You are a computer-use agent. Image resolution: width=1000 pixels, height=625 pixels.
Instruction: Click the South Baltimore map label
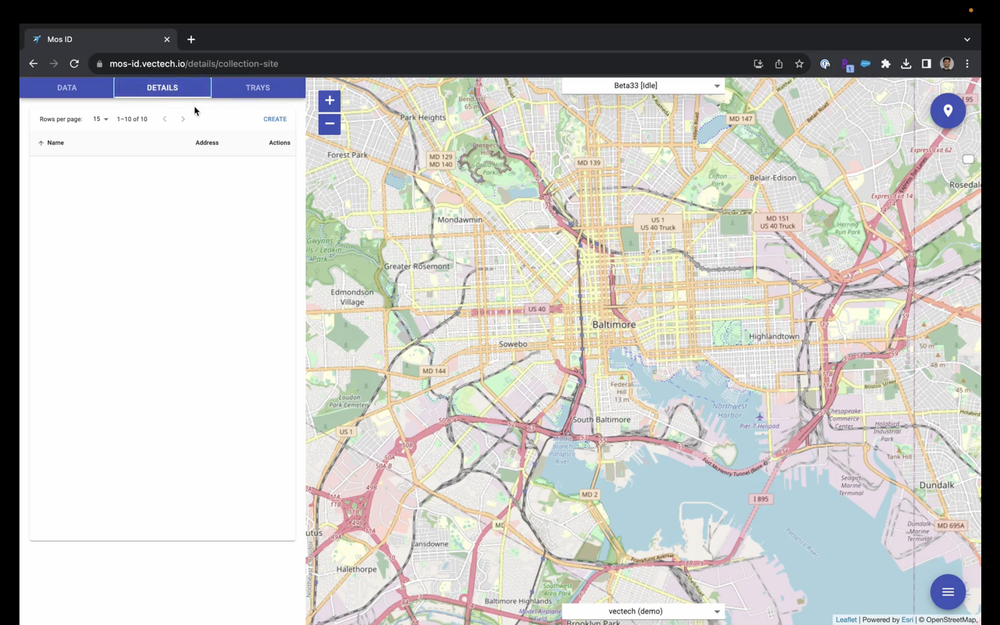601,420
